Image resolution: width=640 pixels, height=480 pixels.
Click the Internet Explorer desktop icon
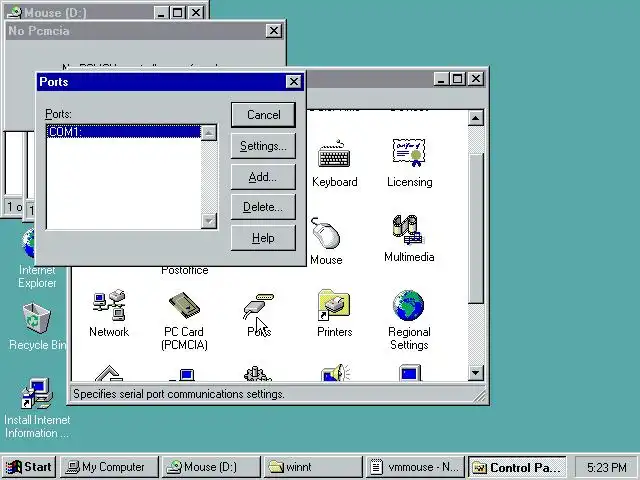click(x=29, y=244)
